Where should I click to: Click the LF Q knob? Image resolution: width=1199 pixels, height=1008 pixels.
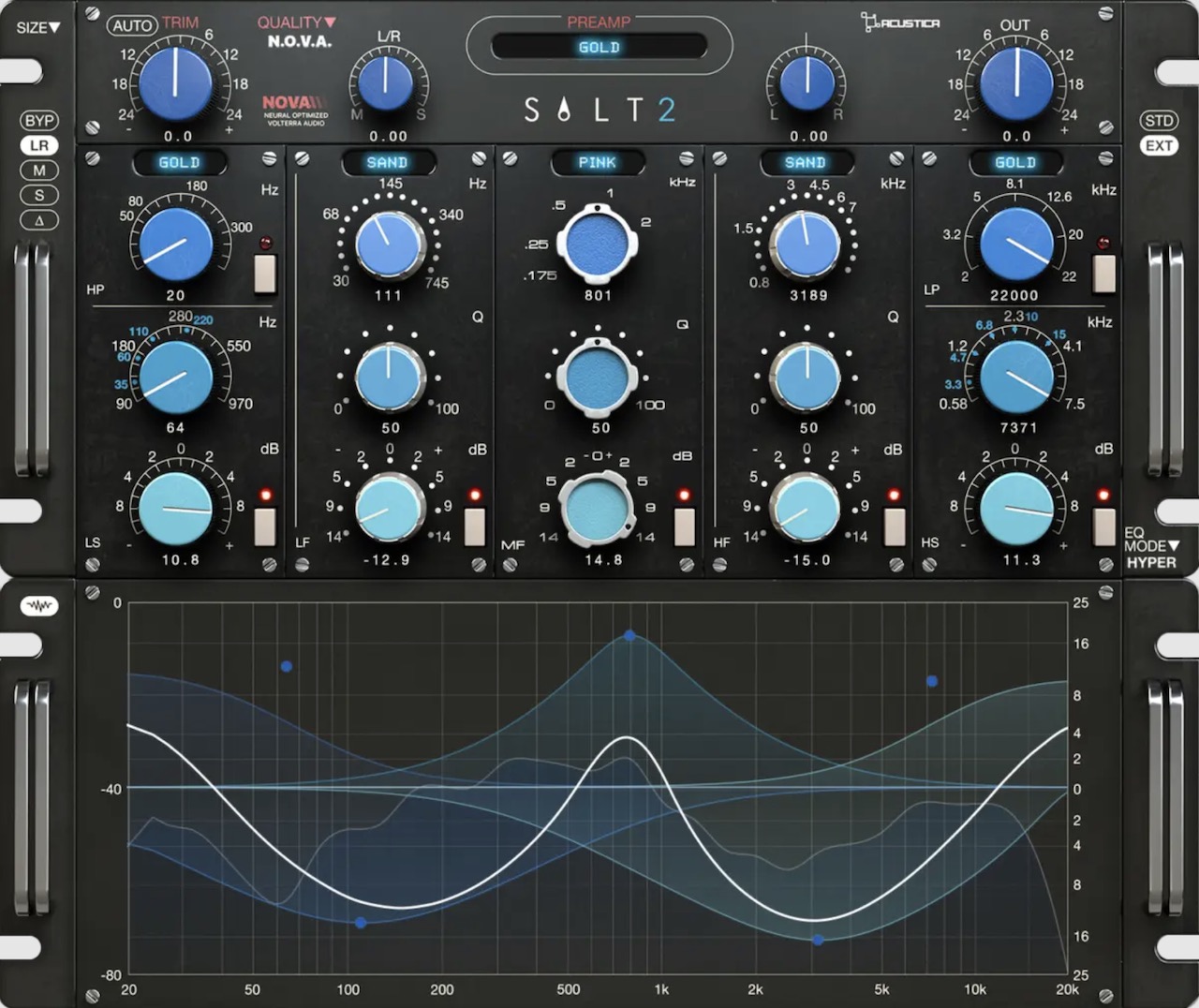point(389,376)
